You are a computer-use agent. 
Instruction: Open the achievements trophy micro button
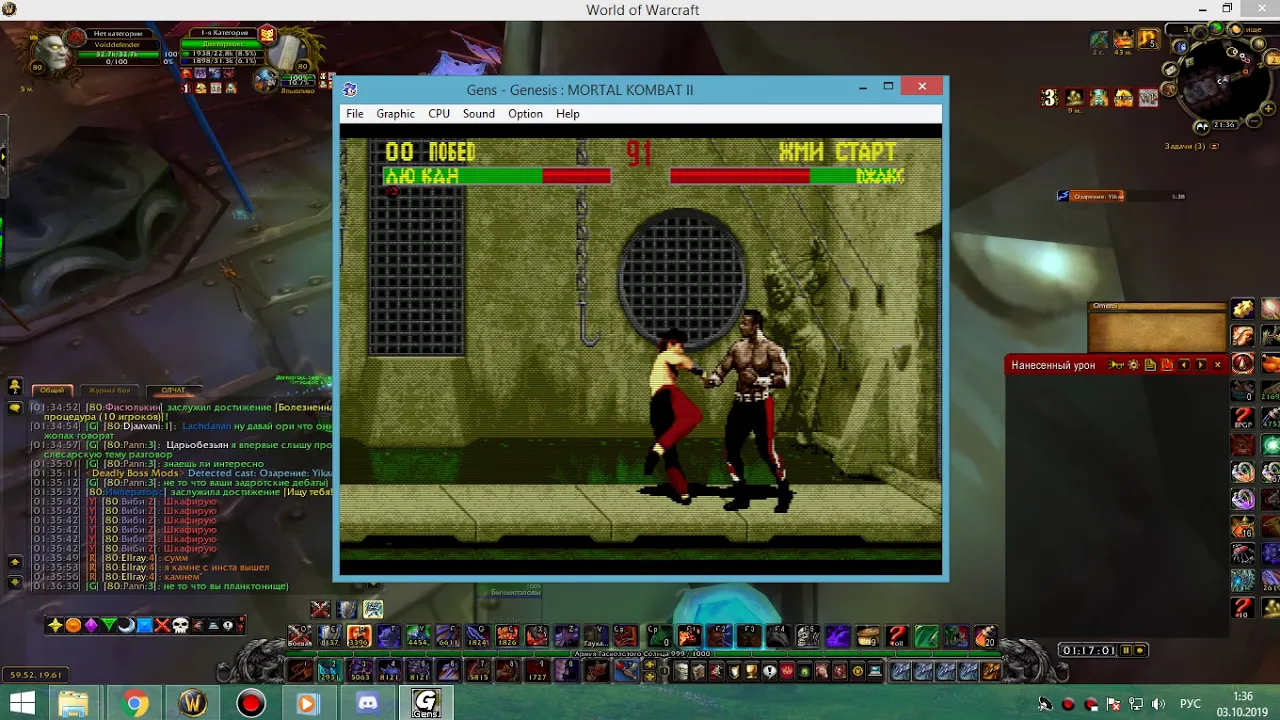[751, 671]
